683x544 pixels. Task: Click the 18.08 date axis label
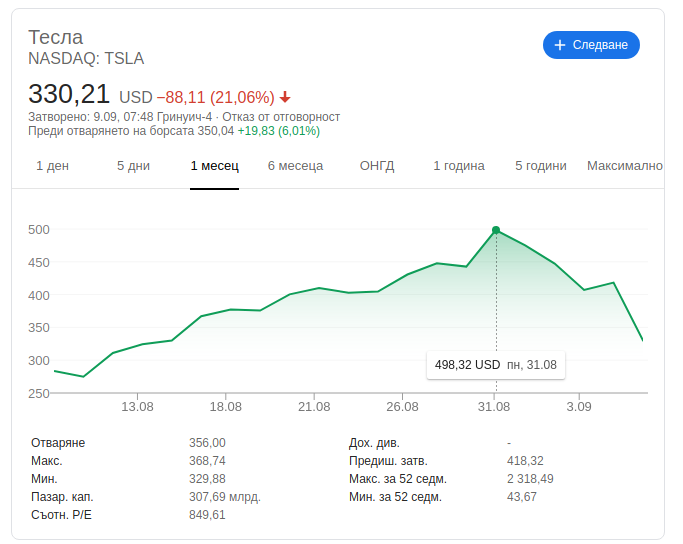point(226,407)
